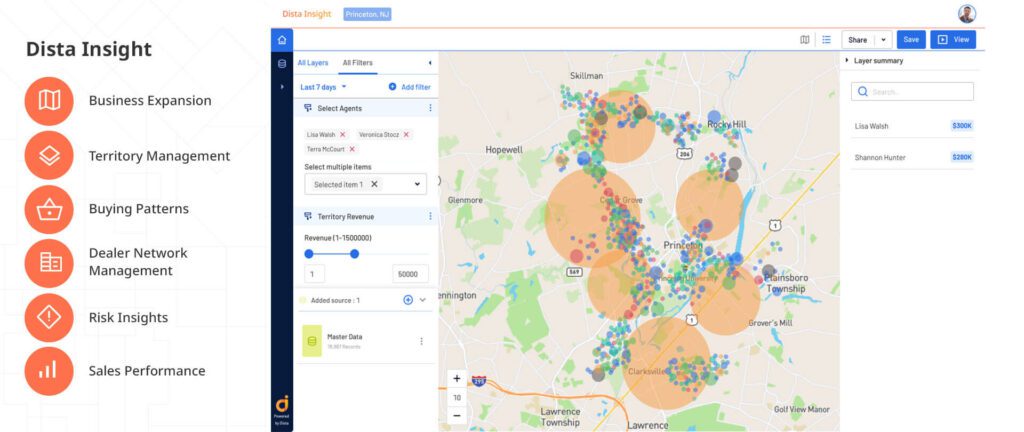Remove the Terra McCourt agent chip
Screen dimensions: 1024x432
[x=352, y=149]
